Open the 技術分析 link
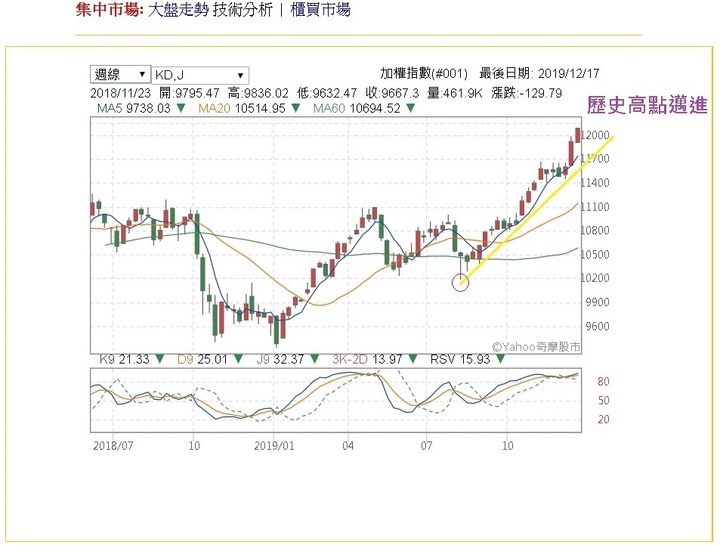This screenshot has height=545, width=720. click(x=242, y=9)
